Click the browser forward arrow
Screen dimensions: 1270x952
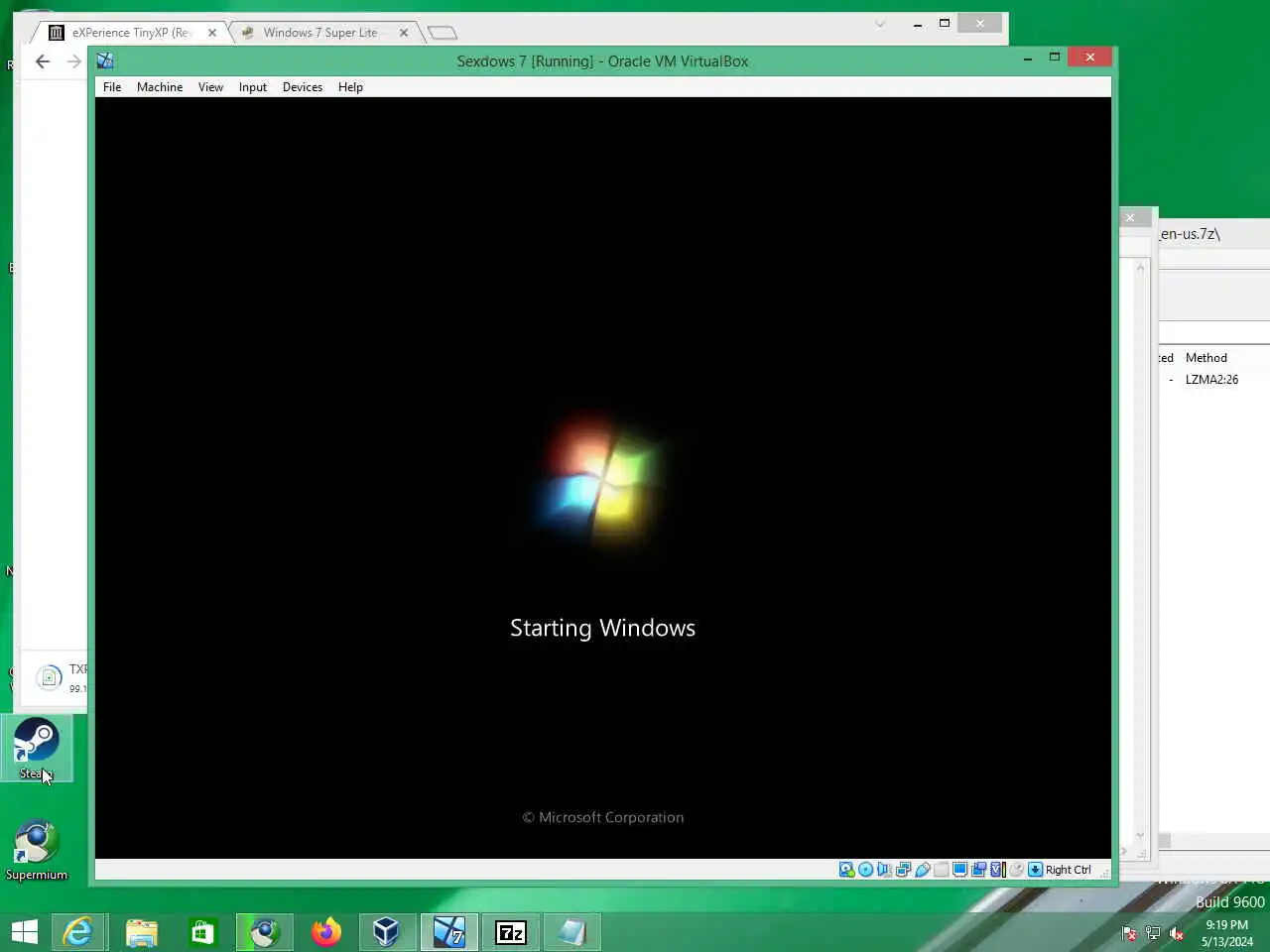tap(74, 61)
